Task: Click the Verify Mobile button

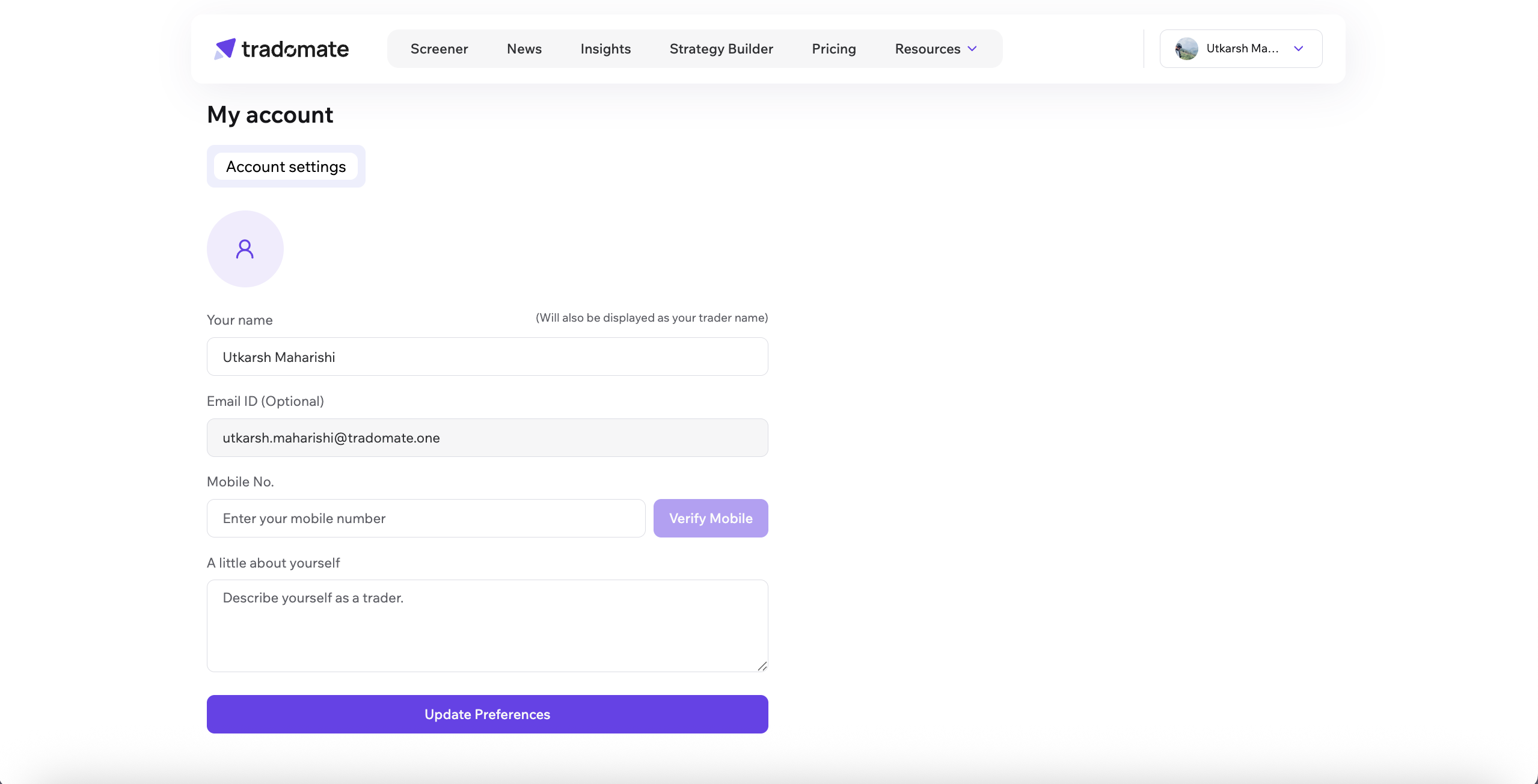Action: coord(711,518)
